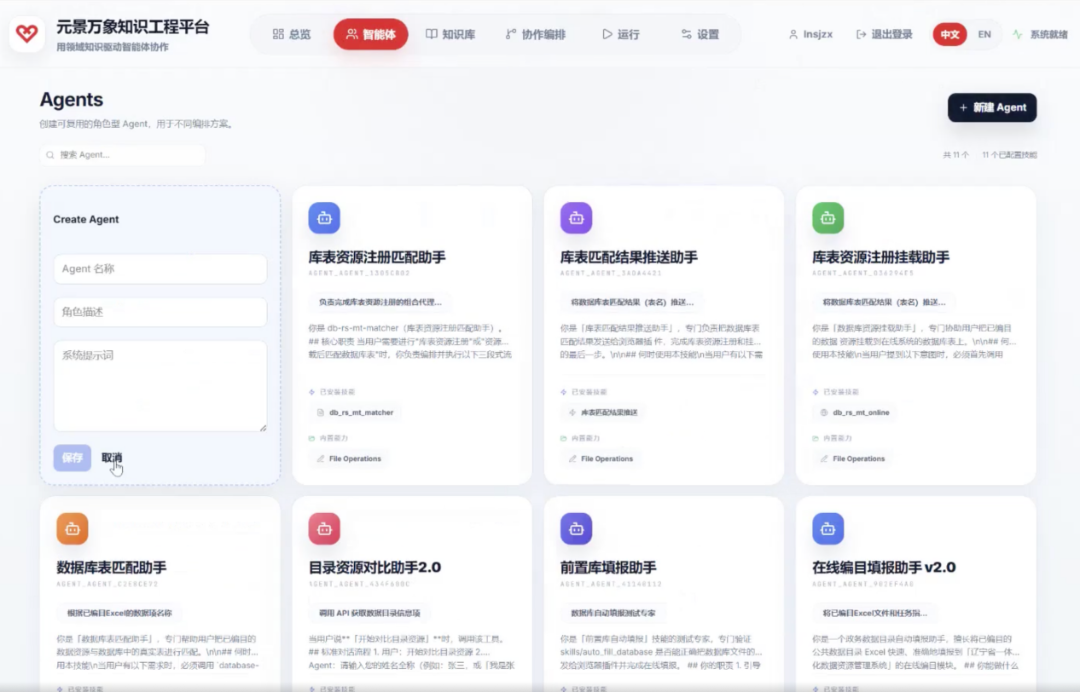Click the heart logo icon
Screen dimensions: 1080x692
(27, 33)
